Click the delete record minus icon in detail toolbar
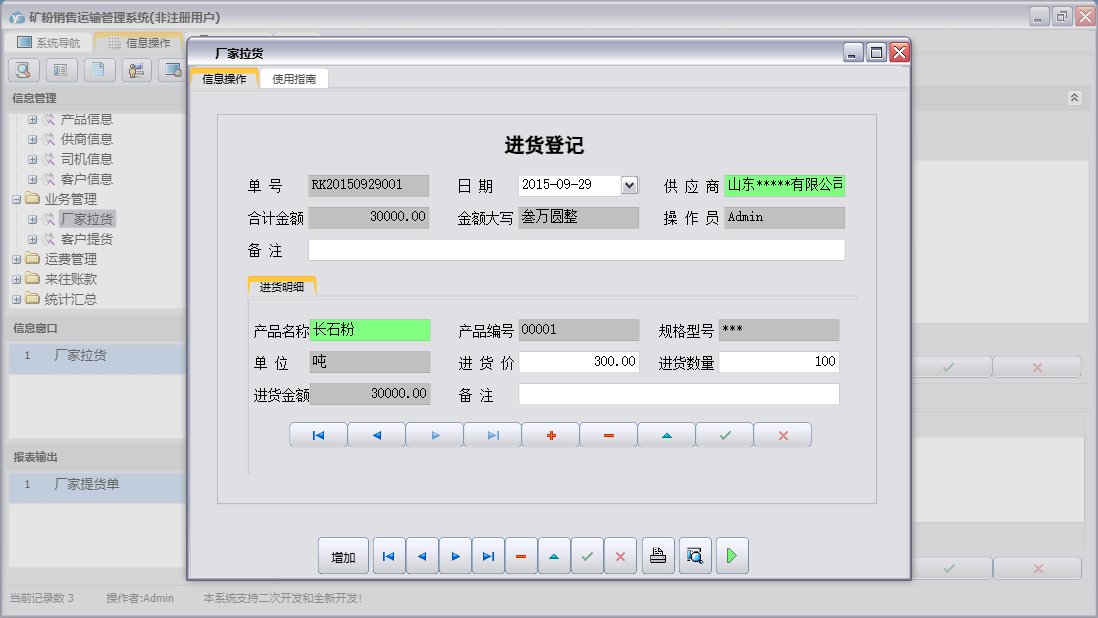This screenshot has width=1098, height=618. click(x=608, y=434)
